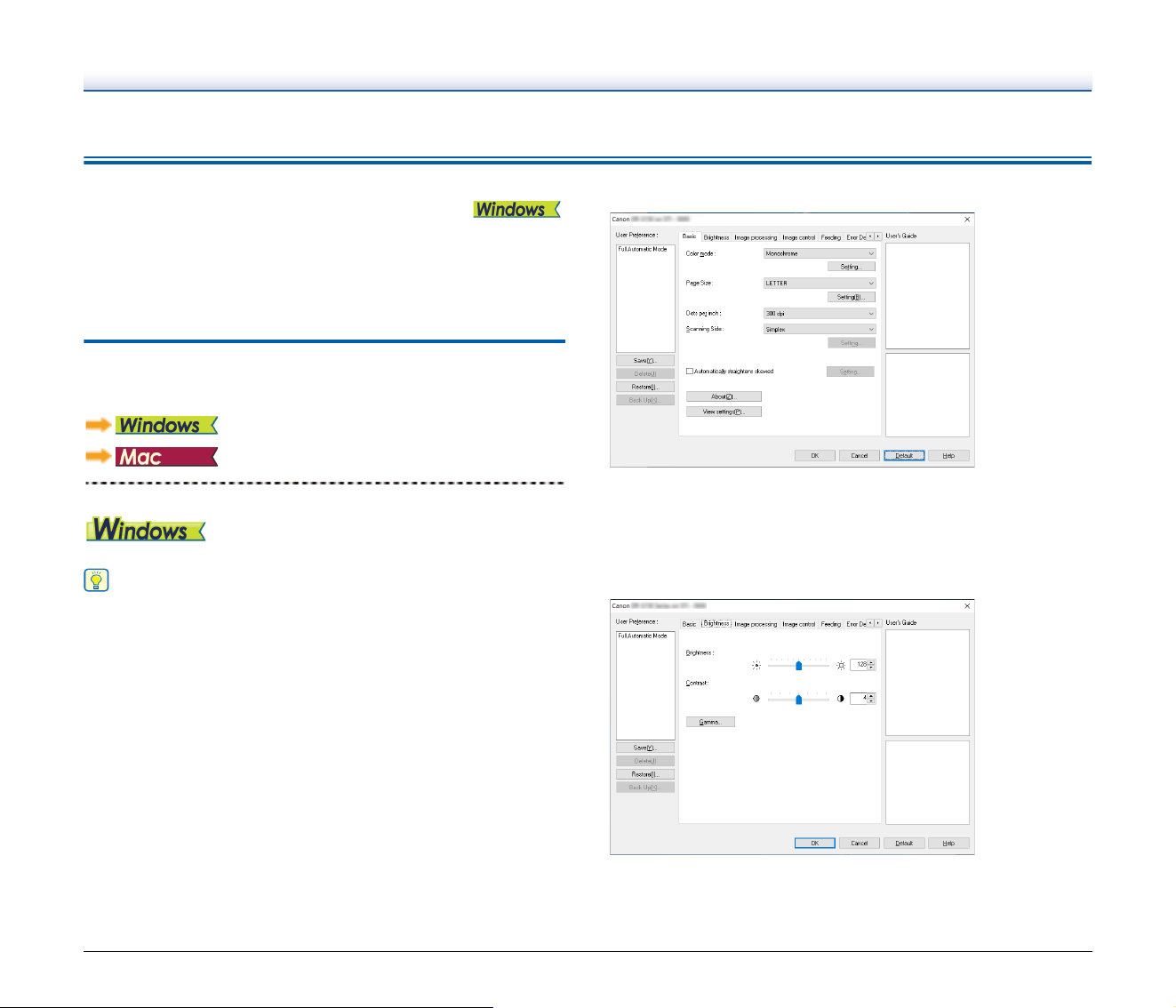Viewport: 1176px width, 1008px height.
Task: Decrease Brightness value with the down stepper
Action: [x=871, y=668]
